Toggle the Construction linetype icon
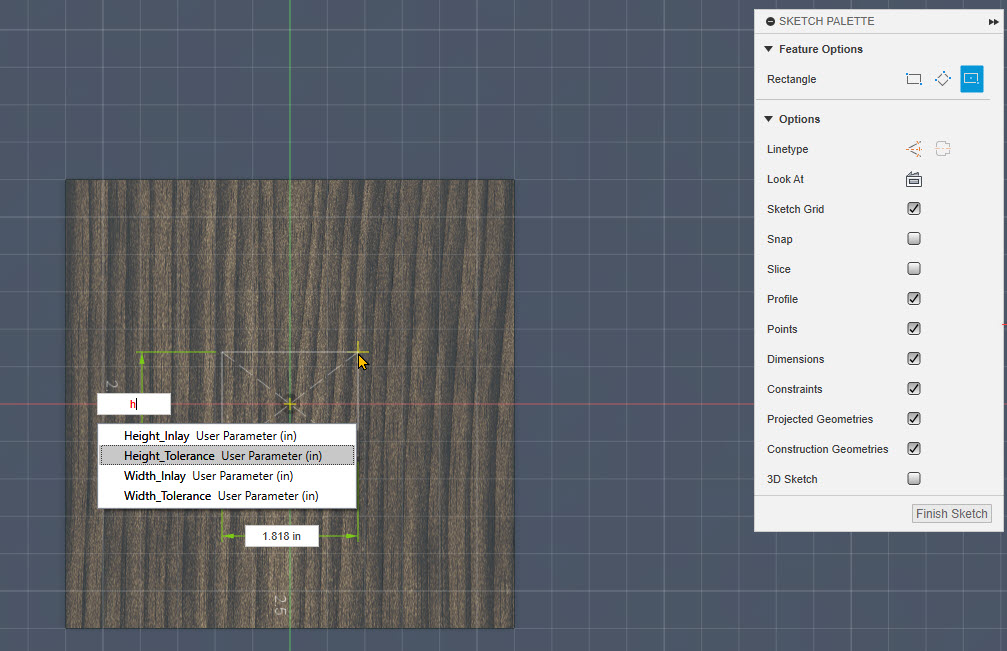Viewport: 1007px width, 651px height. [x=914, y=149]
